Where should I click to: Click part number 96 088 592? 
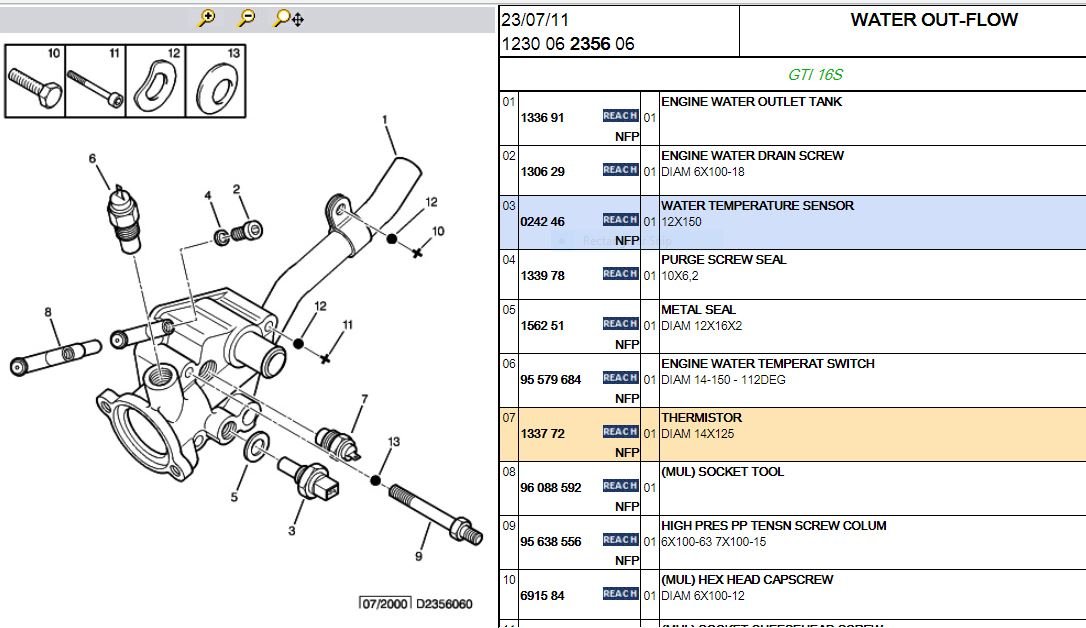(551, 487)
